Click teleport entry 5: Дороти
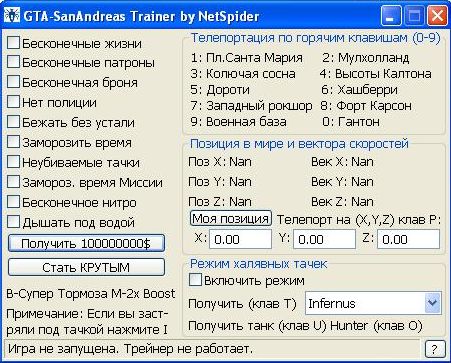Viewport: 451px width, 363px height. pyautogui.click(x=220, y=90)
